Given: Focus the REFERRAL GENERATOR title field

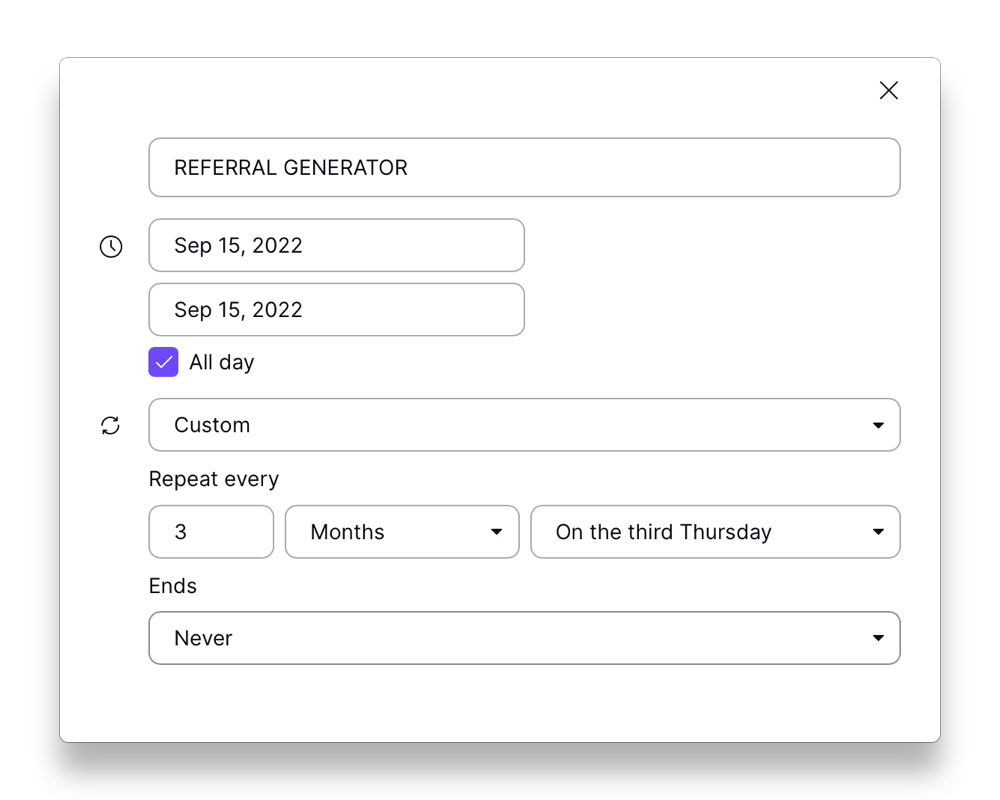Looking at the screenshot, I should (x=524, y=167).
